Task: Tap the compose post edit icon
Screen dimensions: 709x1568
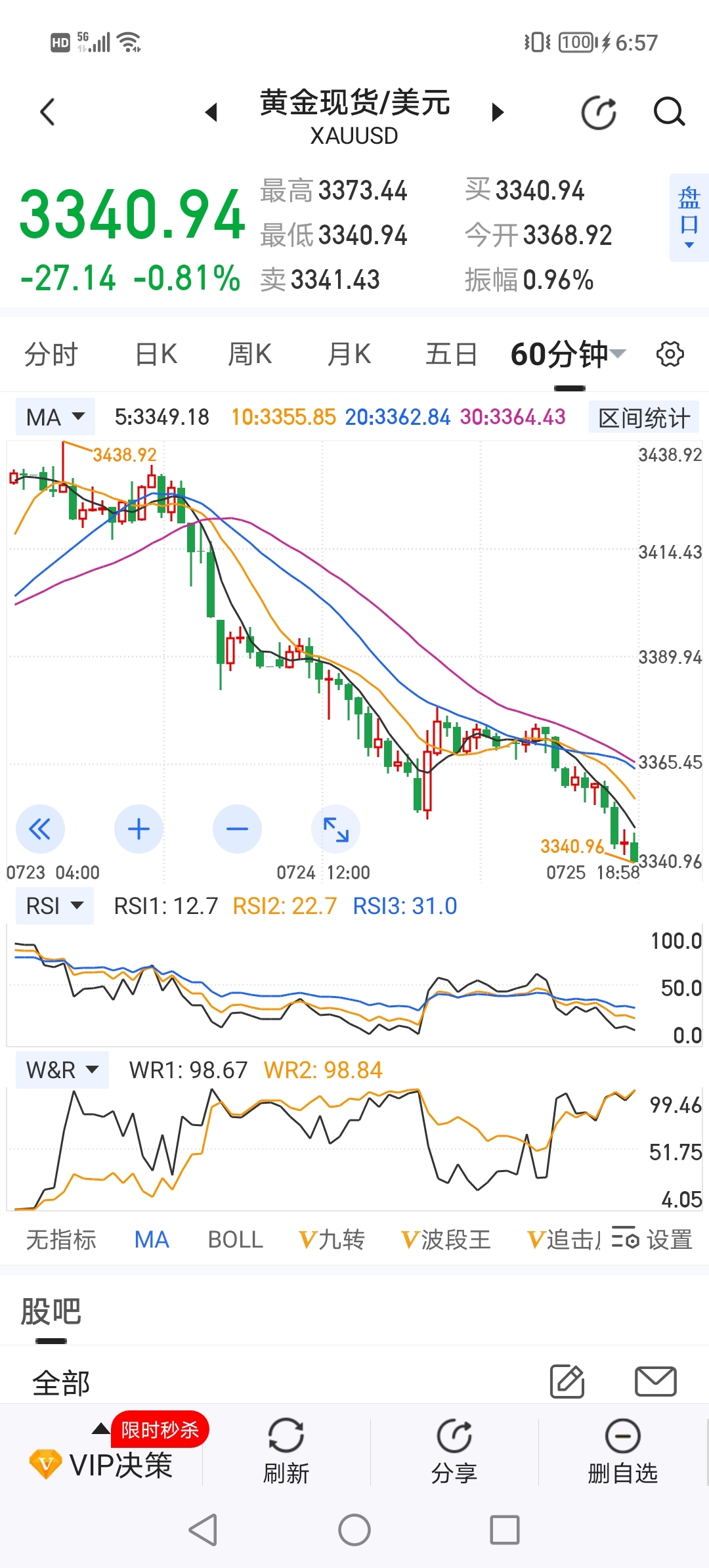Action: pyautogui.click(x=567, y=1381)
